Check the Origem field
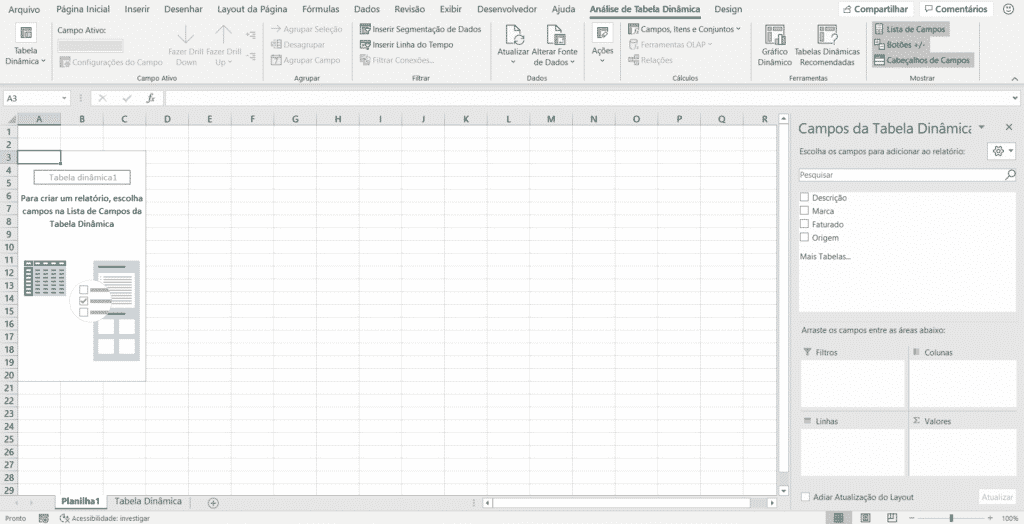1024x524 pixels. coord(805,237)
